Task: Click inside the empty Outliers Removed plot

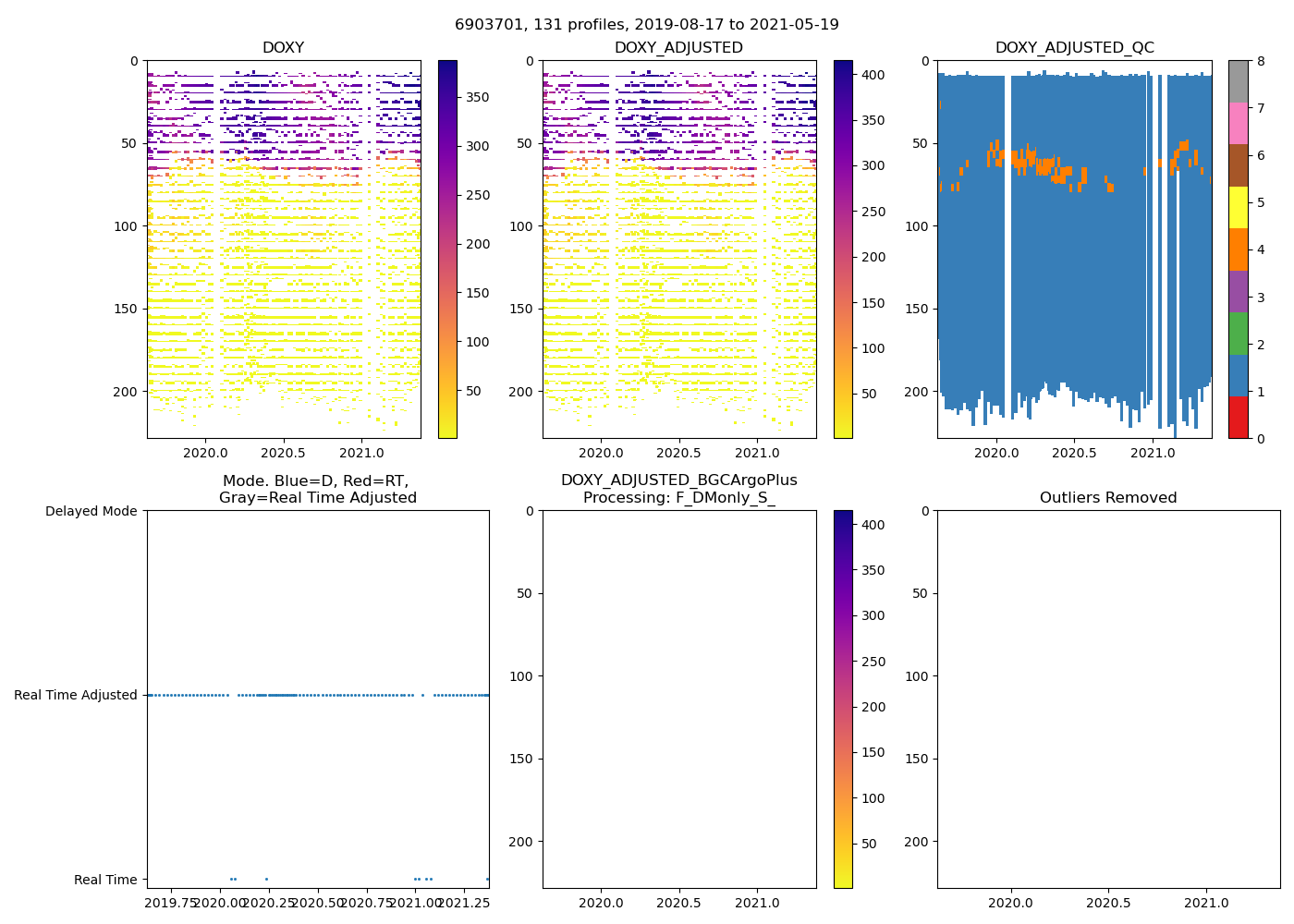Action: (1108, 699)
